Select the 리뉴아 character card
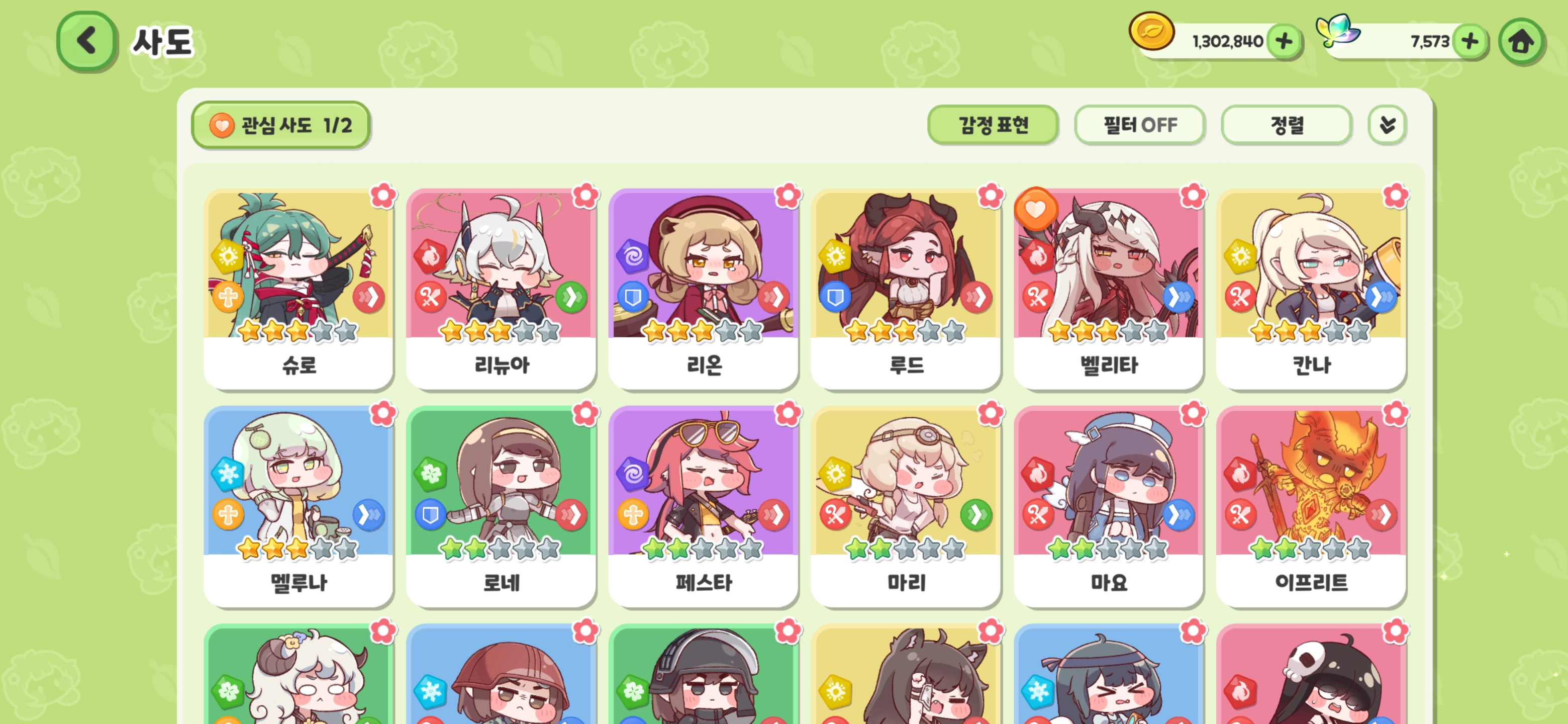Image resolution: width=1568 pixels, height=724 pixels. pos(501,289)
